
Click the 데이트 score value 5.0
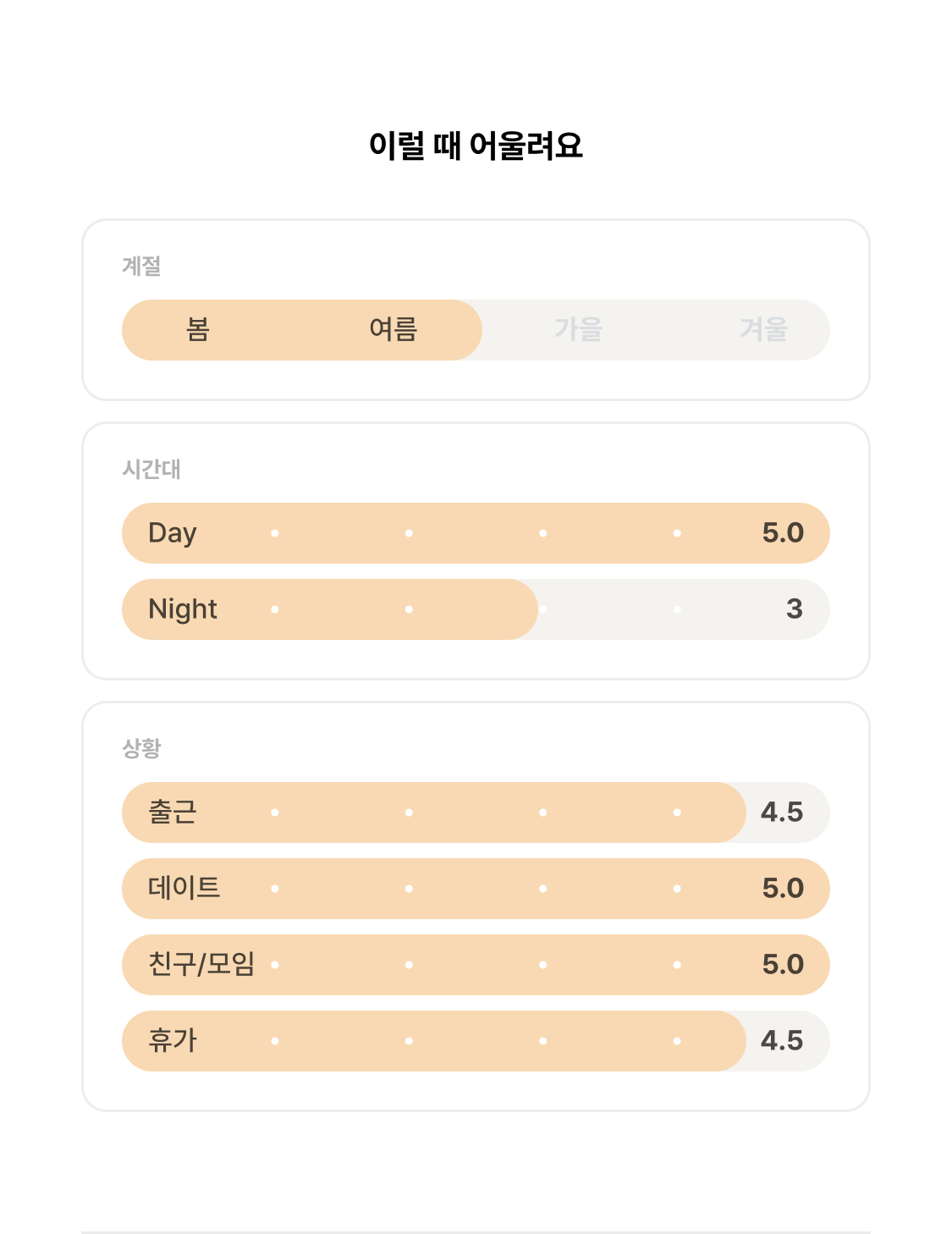tap(783, 889)
